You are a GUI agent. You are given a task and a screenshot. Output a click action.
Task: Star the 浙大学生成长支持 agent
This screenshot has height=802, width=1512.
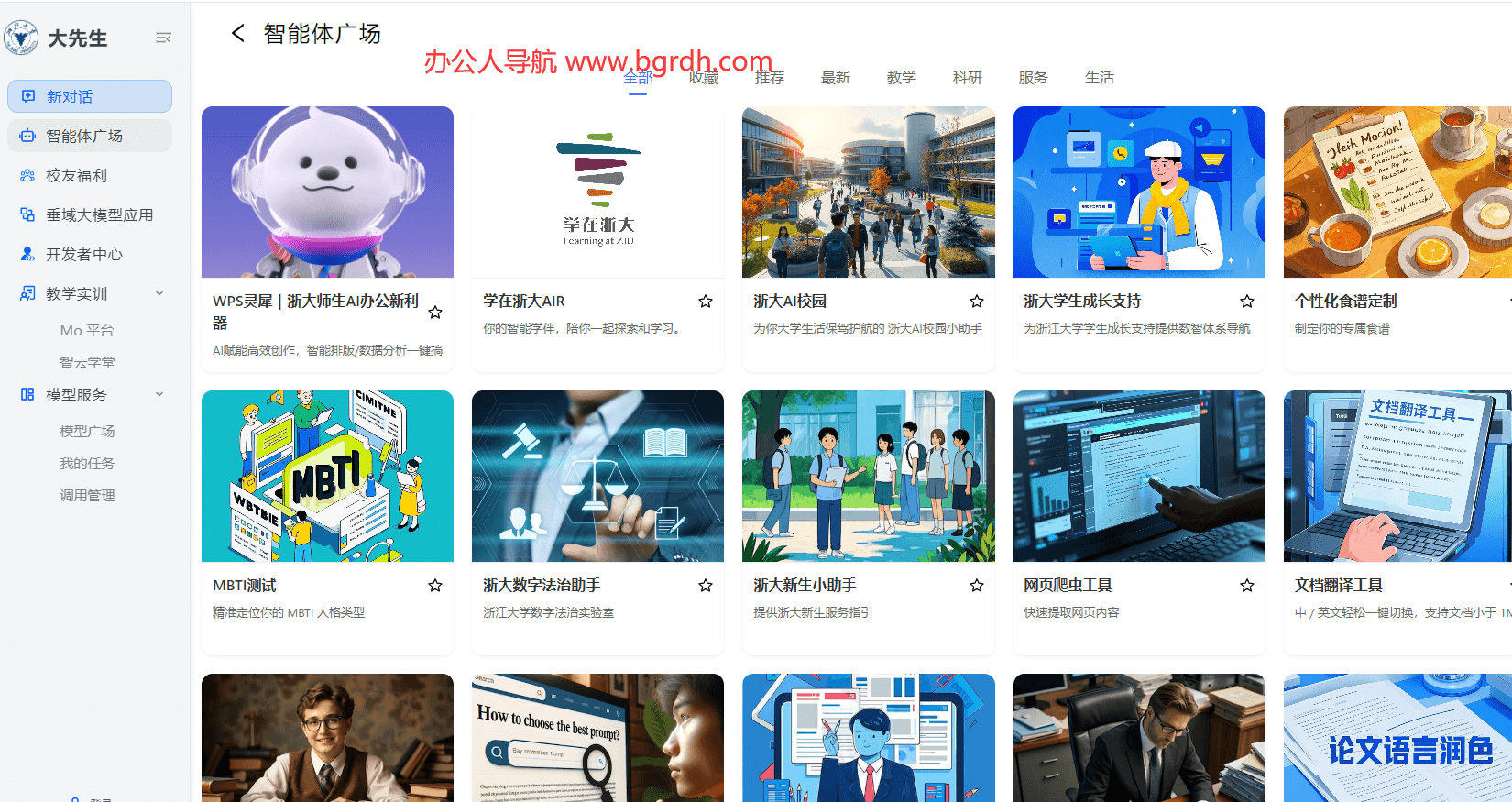pos(1247,302)
